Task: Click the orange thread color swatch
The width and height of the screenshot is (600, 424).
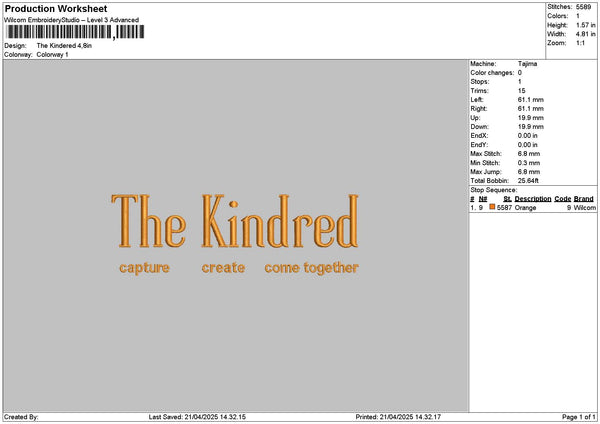Action: pyautogui.click(x=492, y=207)
